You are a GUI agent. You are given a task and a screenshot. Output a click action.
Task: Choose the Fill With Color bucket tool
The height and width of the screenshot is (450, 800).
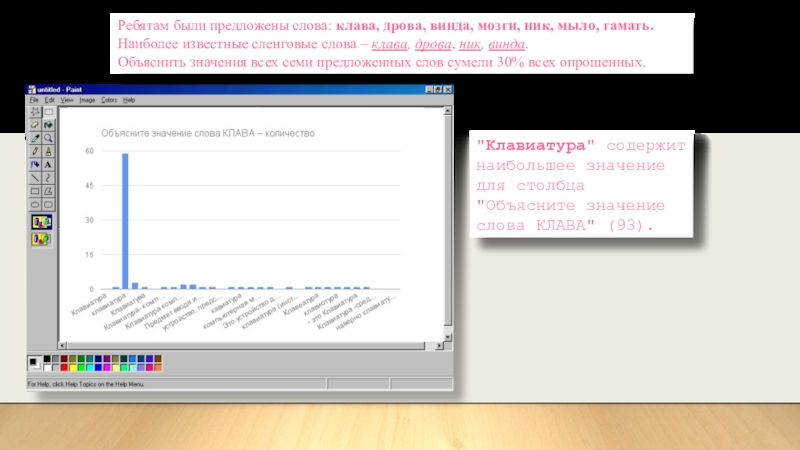tap(48, 125)
